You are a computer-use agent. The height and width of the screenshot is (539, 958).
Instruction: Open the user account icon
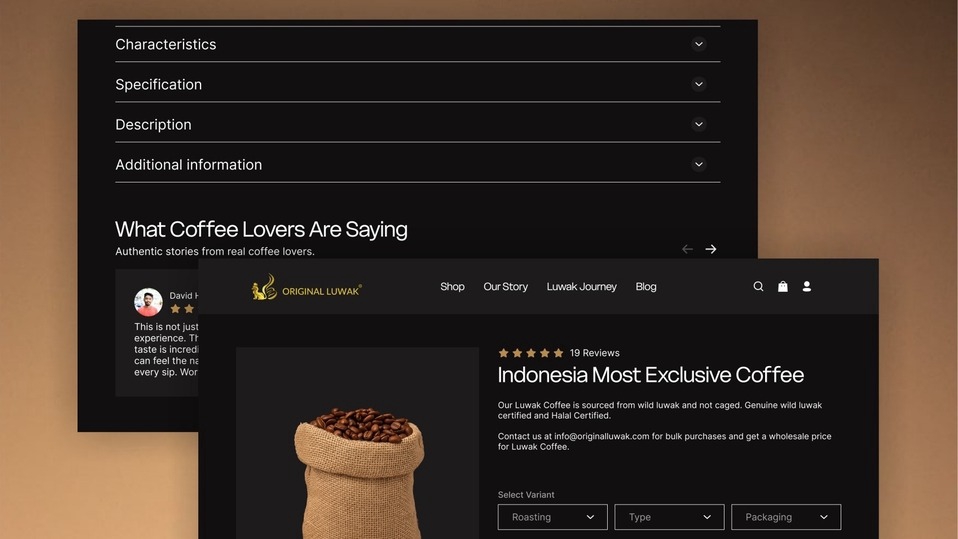tap(806, 286)
